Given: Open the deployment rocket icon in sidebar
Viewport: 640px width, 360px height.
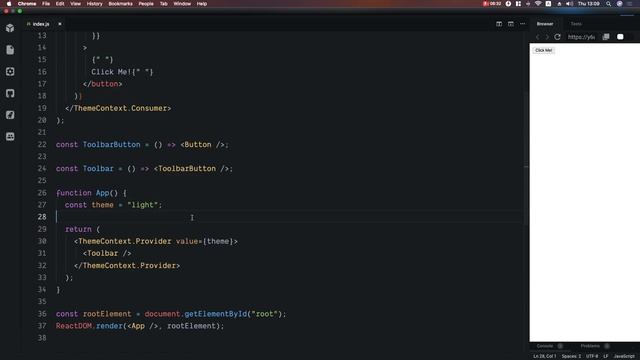Looking at the screenshot, I should coord(10,115).
